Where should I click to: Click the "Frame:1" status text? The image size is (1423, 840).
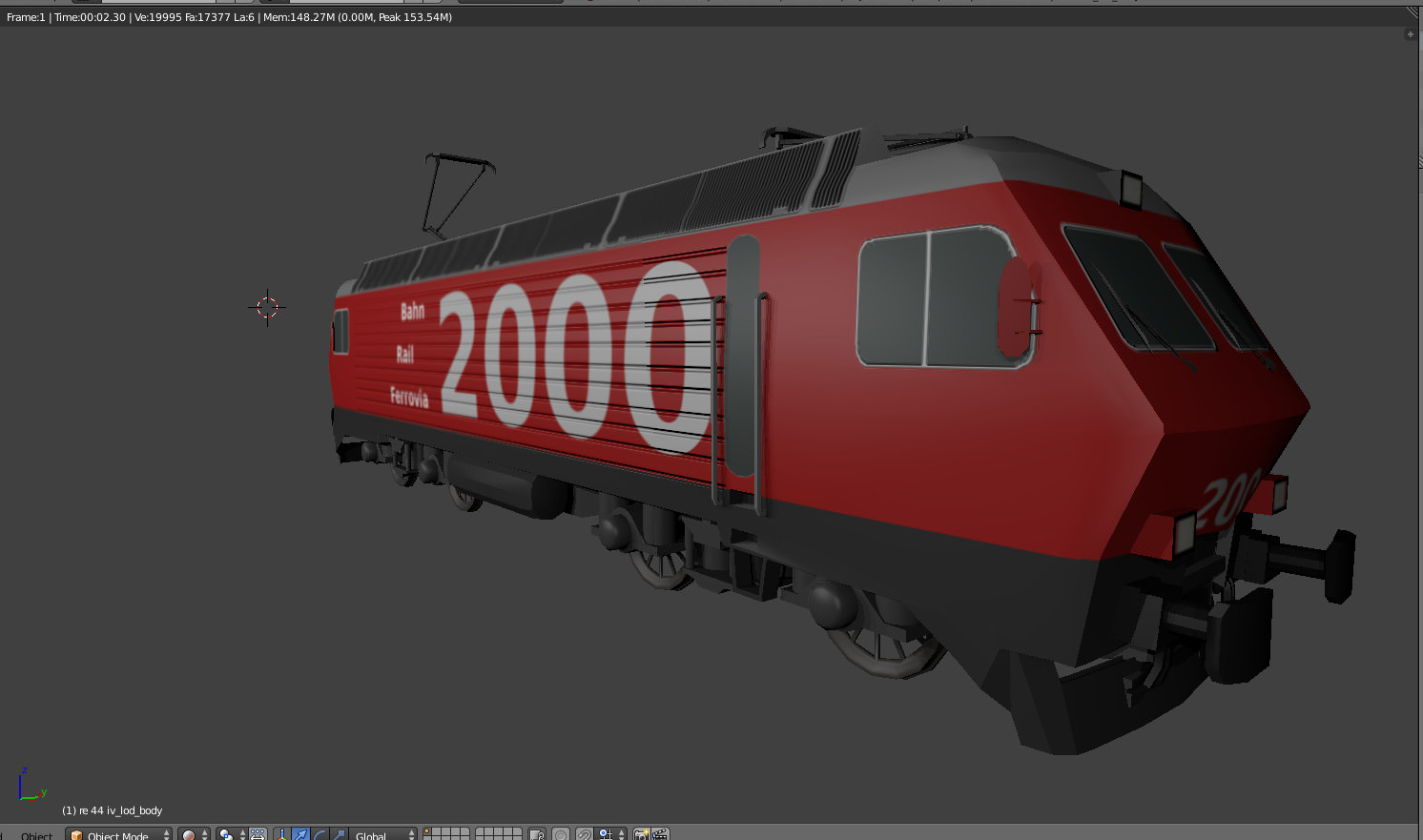26,17
